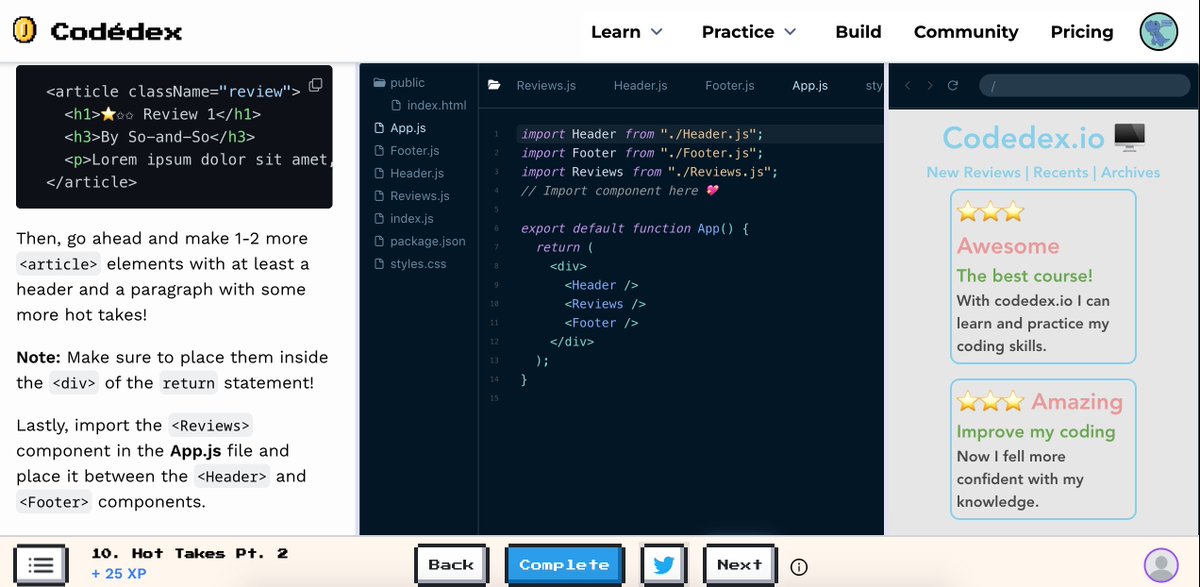Click the info circle icon
Image resolution: width=1200 pixels, height=587 pixels.
click(799, 567)
